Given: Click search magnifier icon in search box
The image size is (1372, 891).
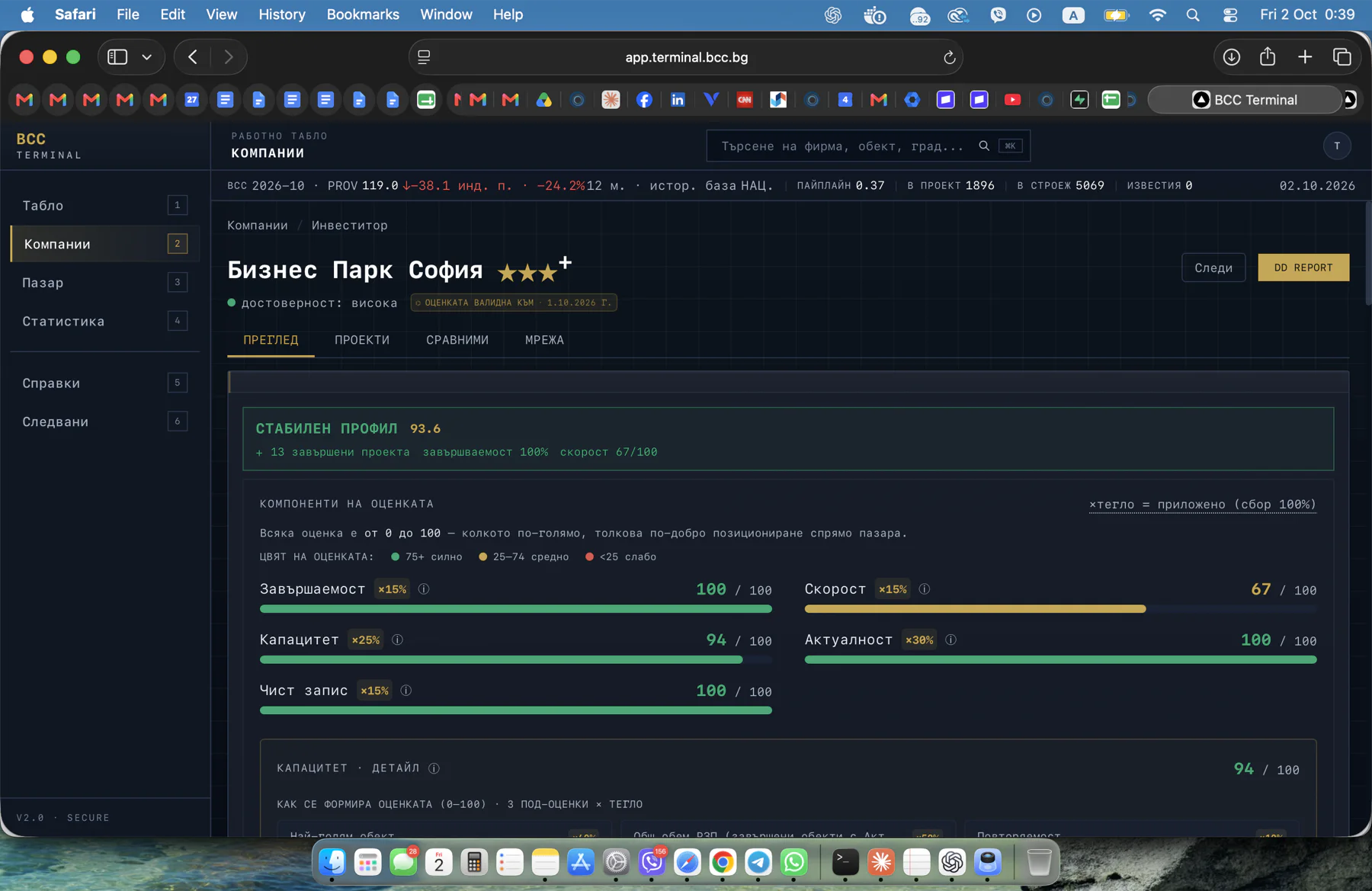Looking at the screenshot, I should [984, 146].
